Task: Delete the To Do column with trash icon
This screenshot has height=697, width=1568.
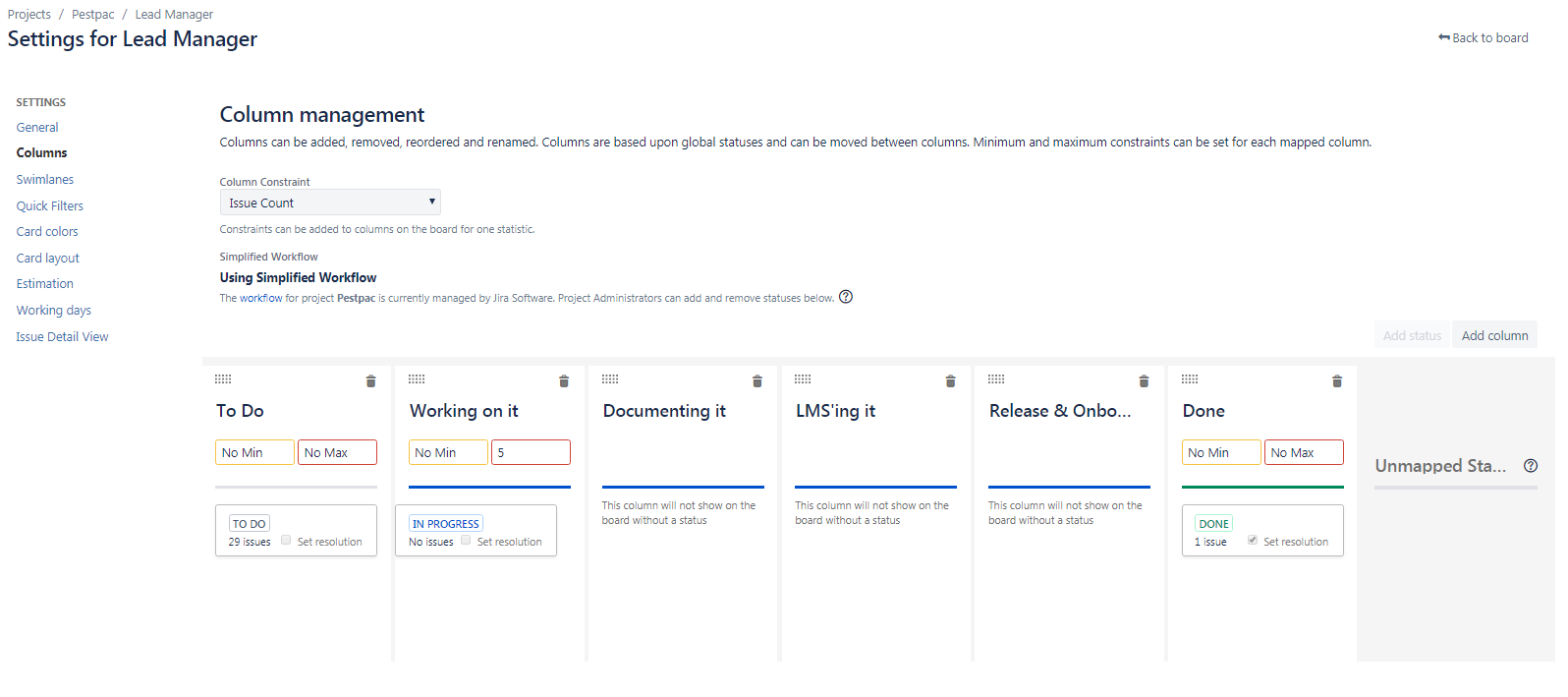Action: [x=370, y=381]
